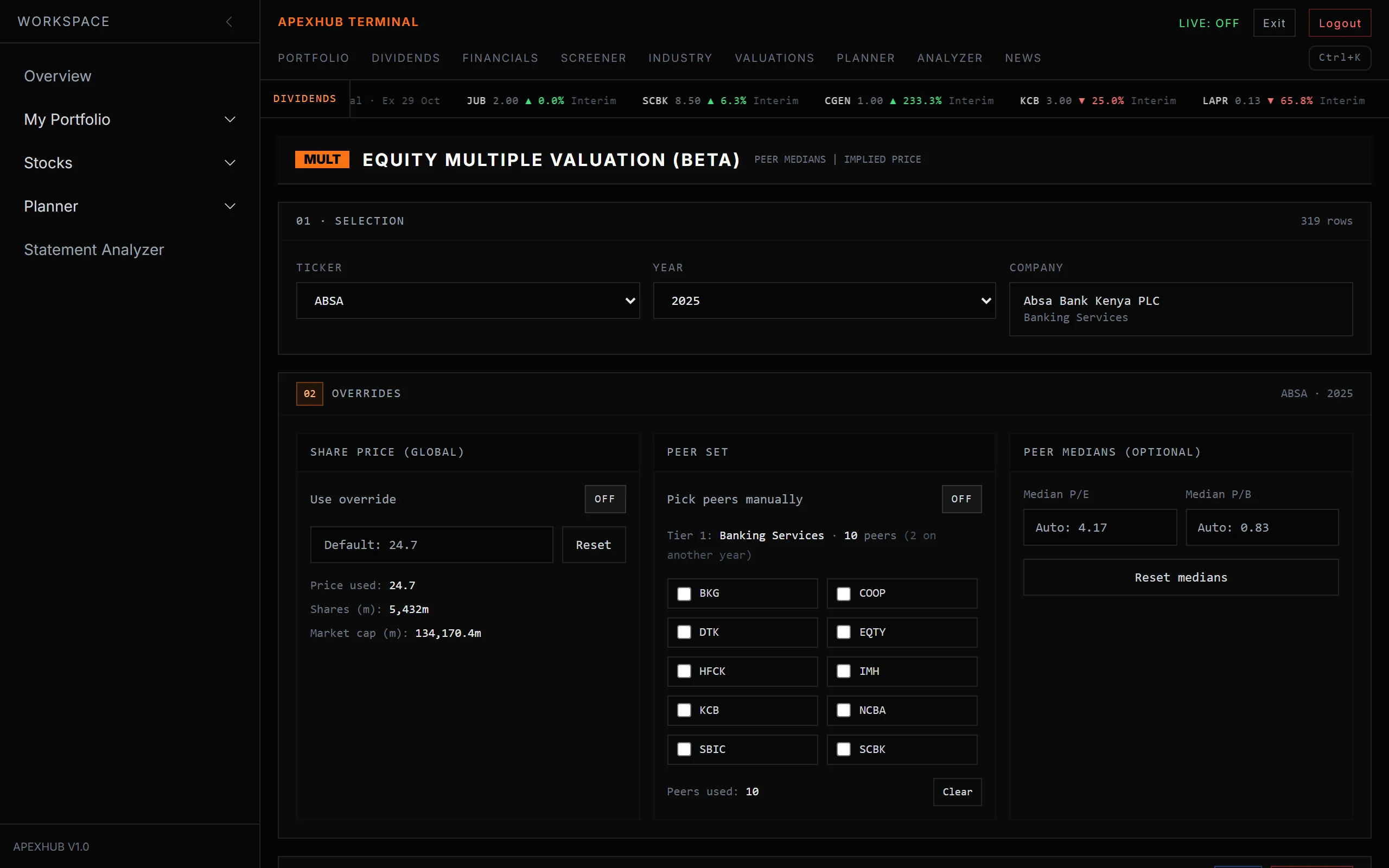Focus the Median P/E input field
Viewport: 1389px width, 868px height.
[x=1100, y=527]
